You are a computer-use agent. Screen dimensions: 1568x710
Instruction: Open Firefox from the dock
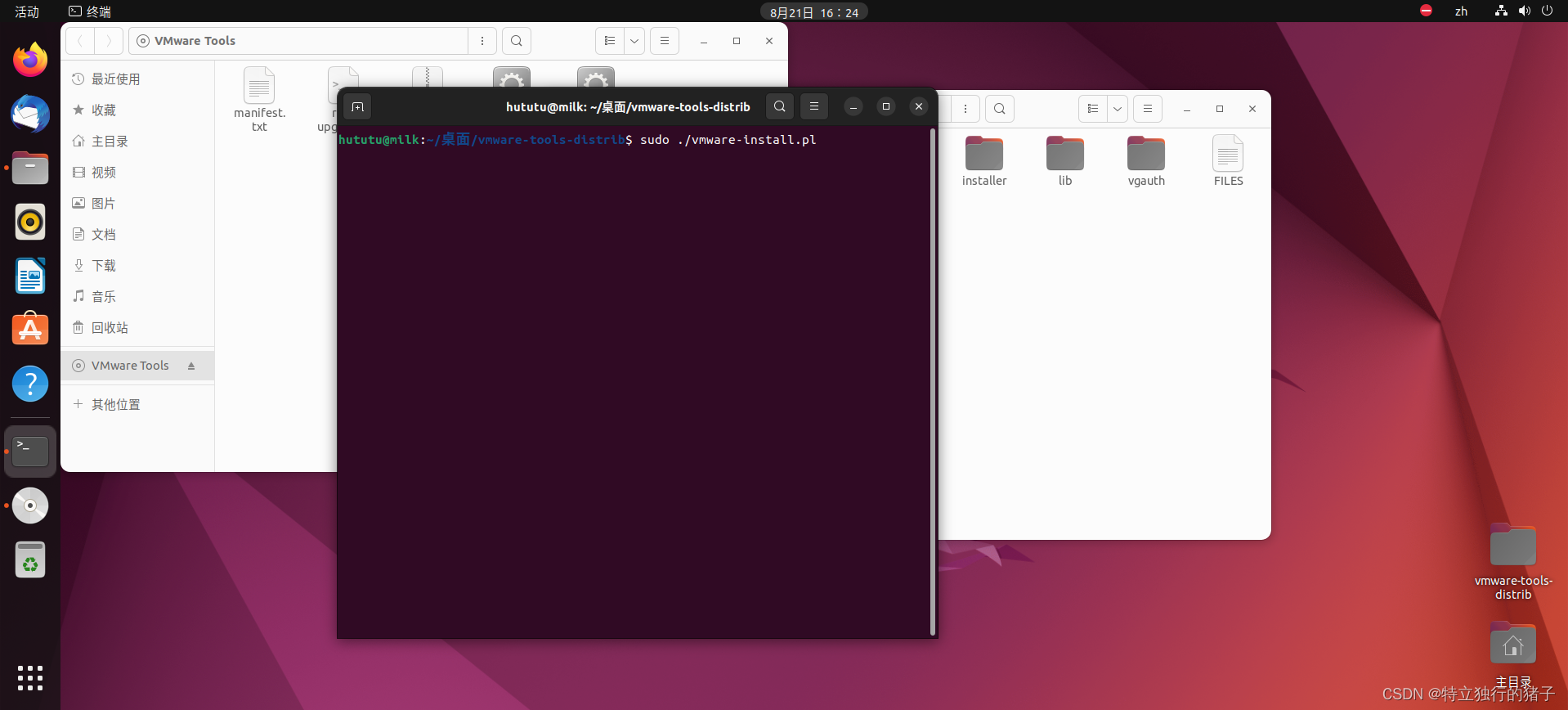pyautogui.click(x=30, y=60)
